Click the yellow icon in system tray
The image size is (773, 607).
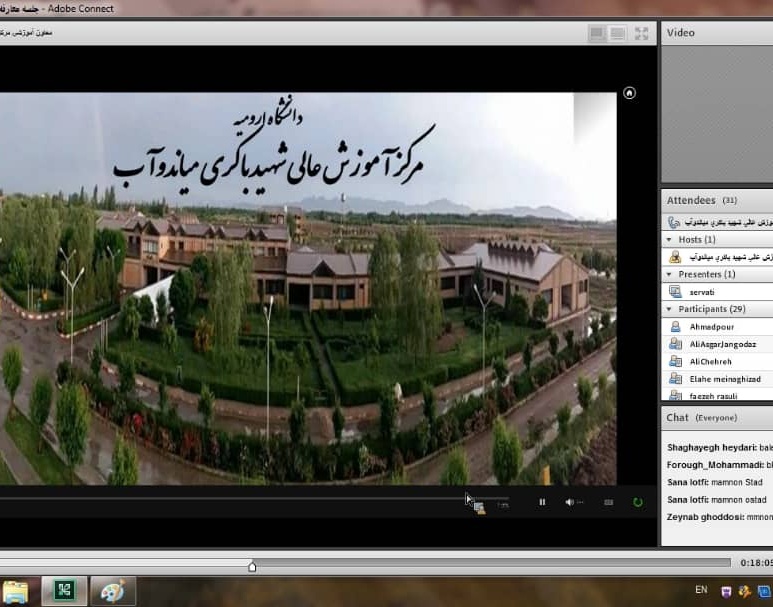(744, 591)
